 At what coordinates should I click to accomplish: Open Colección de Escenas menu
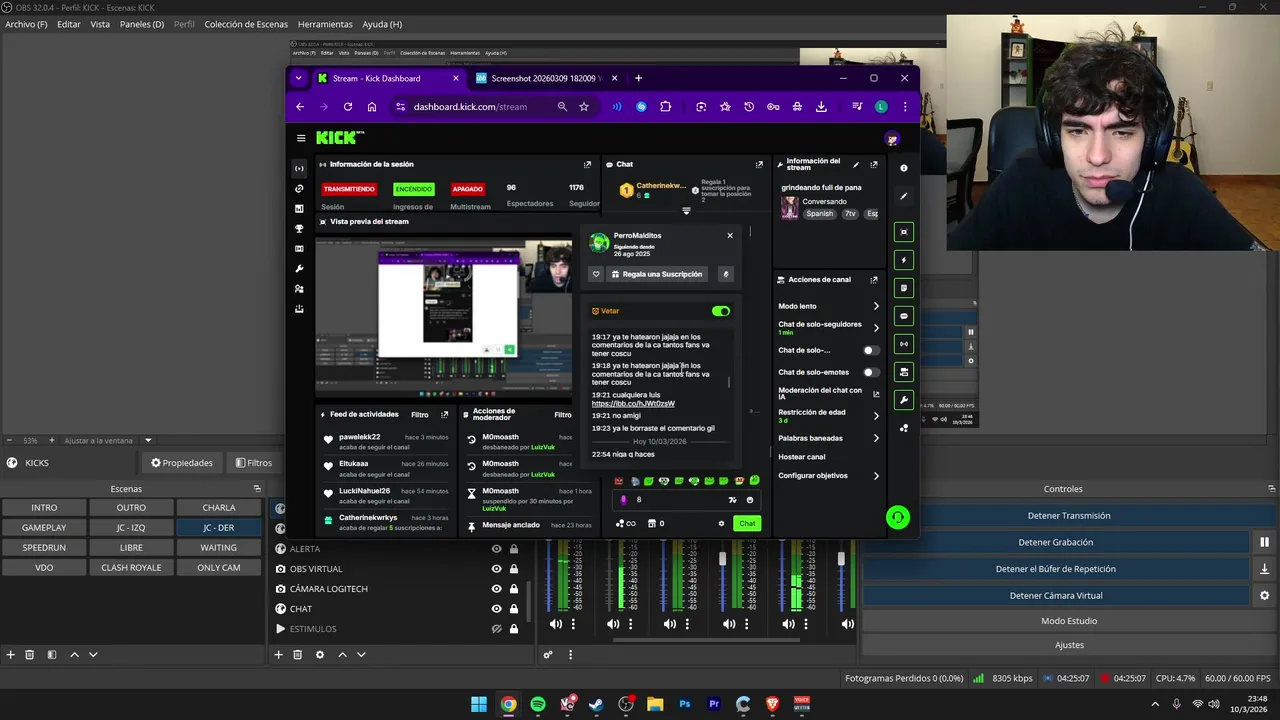tap(246, 24)
